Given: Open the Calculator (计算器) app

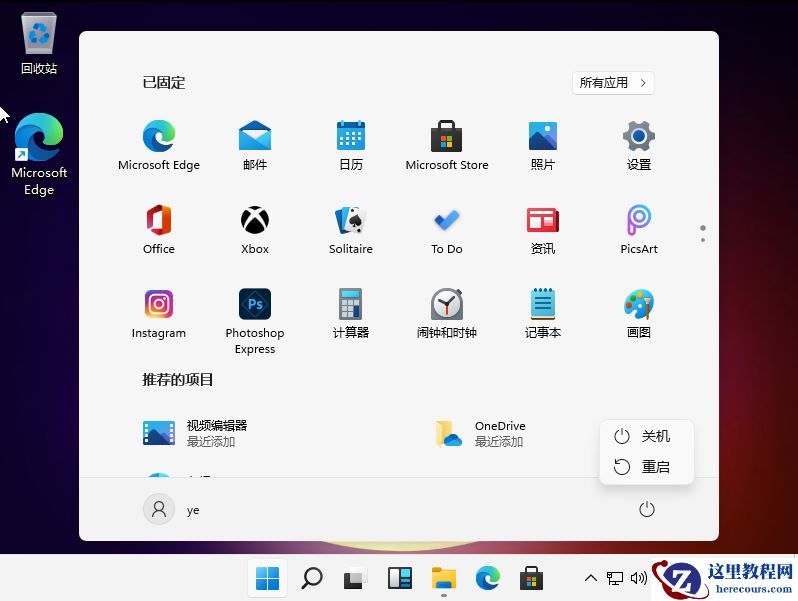Looking at the screenshot, I should pyautogui.click(x=351, y=313).
